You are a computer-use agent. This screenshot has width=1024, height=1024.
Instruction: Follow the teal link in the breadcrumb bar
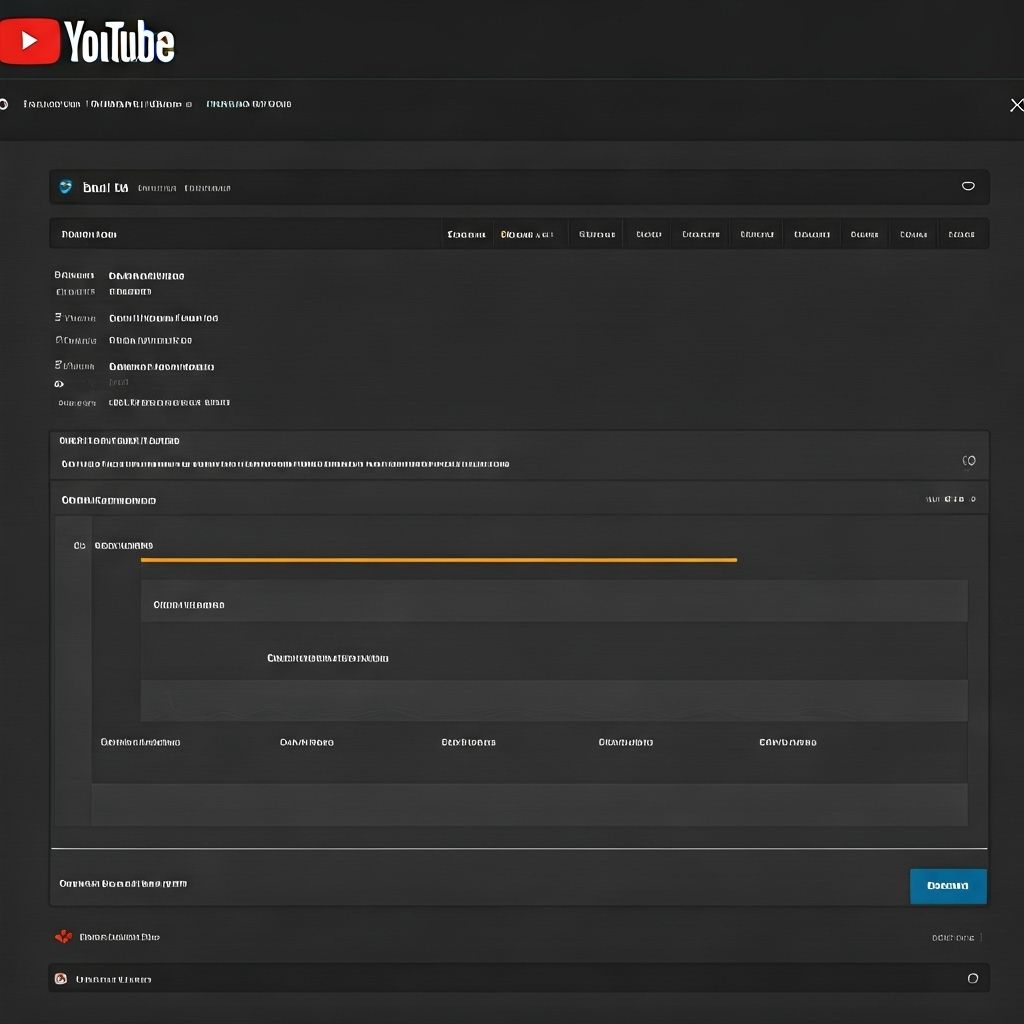point(248,104)
